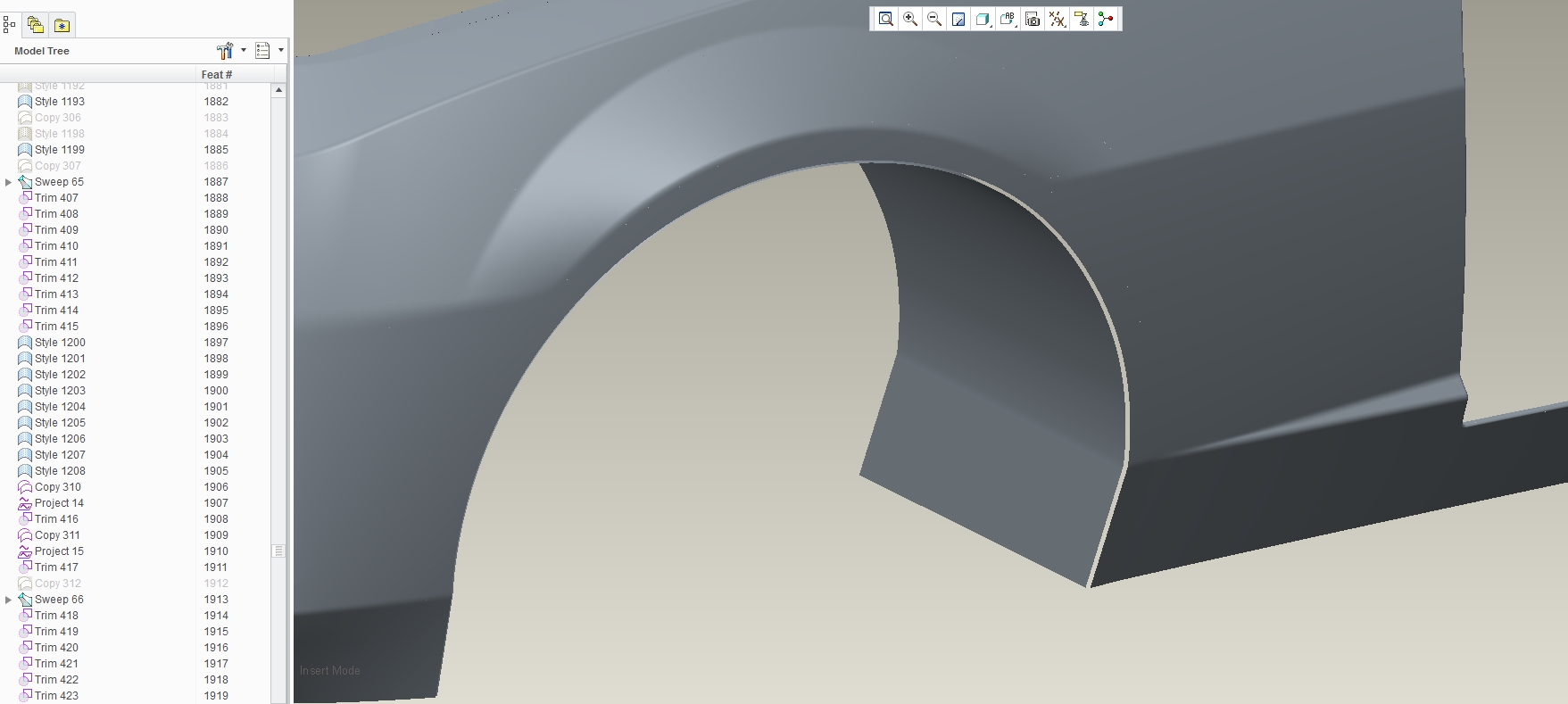Select Trim 423 in the model tree
The image size is (1568, 704).
tap(56, 696)
